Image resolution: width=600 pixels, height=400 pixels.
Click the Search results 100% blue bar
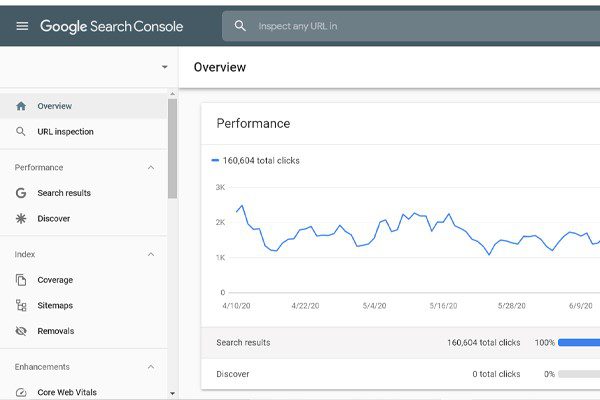tap(579, 343)
